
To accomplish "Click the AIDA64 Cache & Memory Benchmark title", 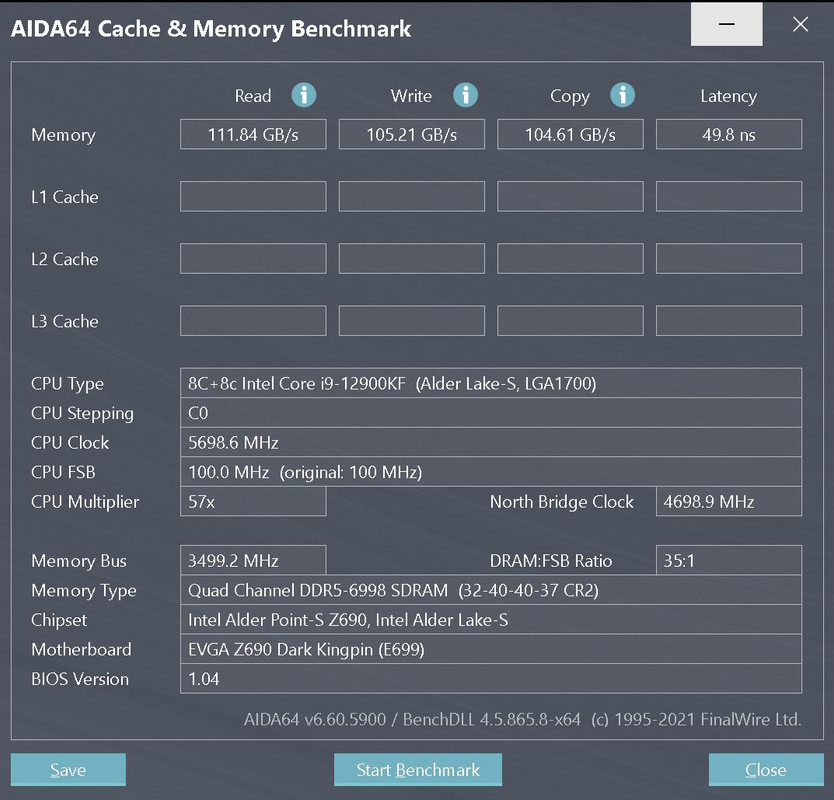I will [211, 29].
